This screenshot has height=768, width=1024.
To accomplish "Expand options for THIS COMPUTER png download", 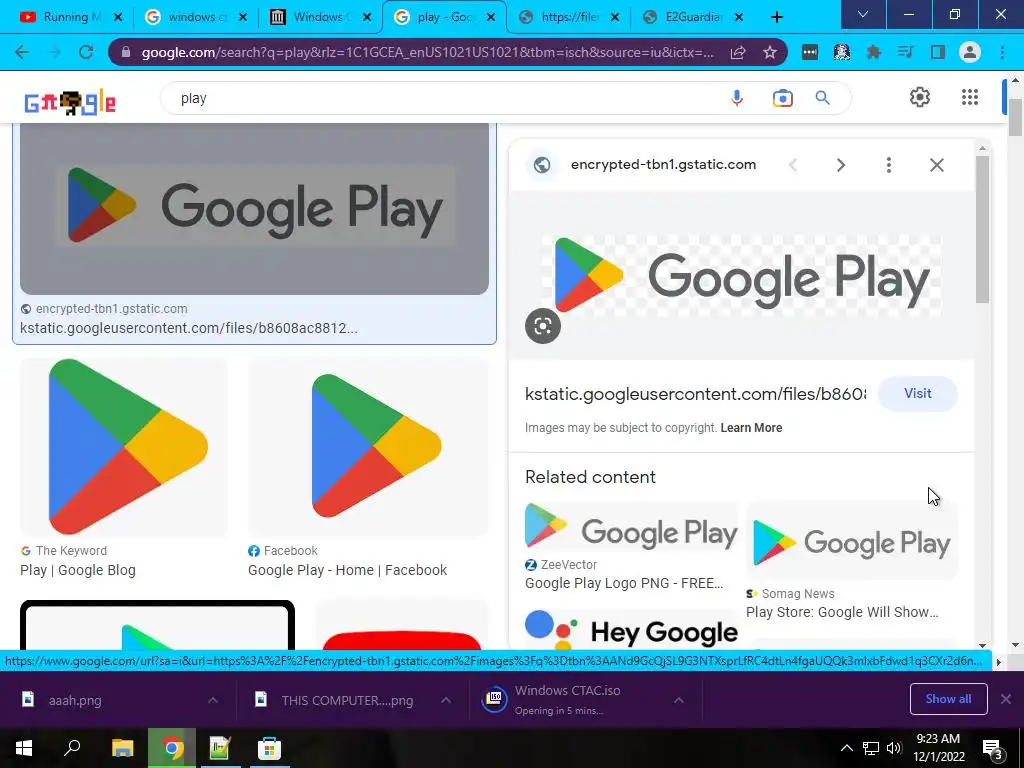I will coord(446,700).
